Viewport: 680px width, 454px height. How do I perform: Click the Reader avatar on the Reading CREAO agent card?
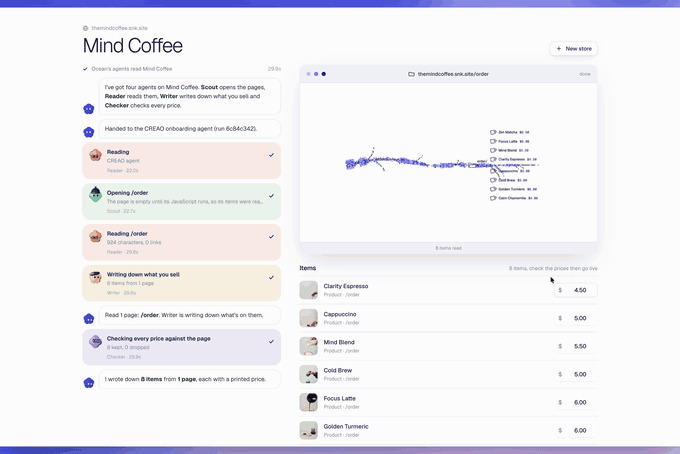tap(95, 155)
